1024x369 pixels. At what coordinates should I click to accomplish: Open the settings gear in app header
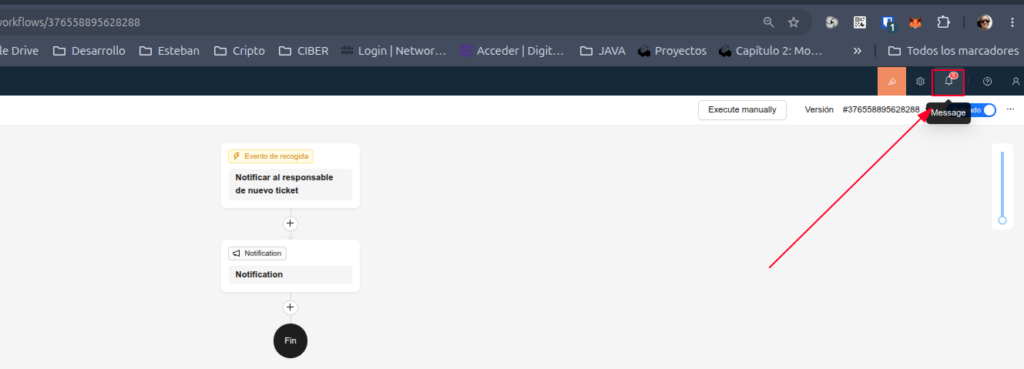920,82
